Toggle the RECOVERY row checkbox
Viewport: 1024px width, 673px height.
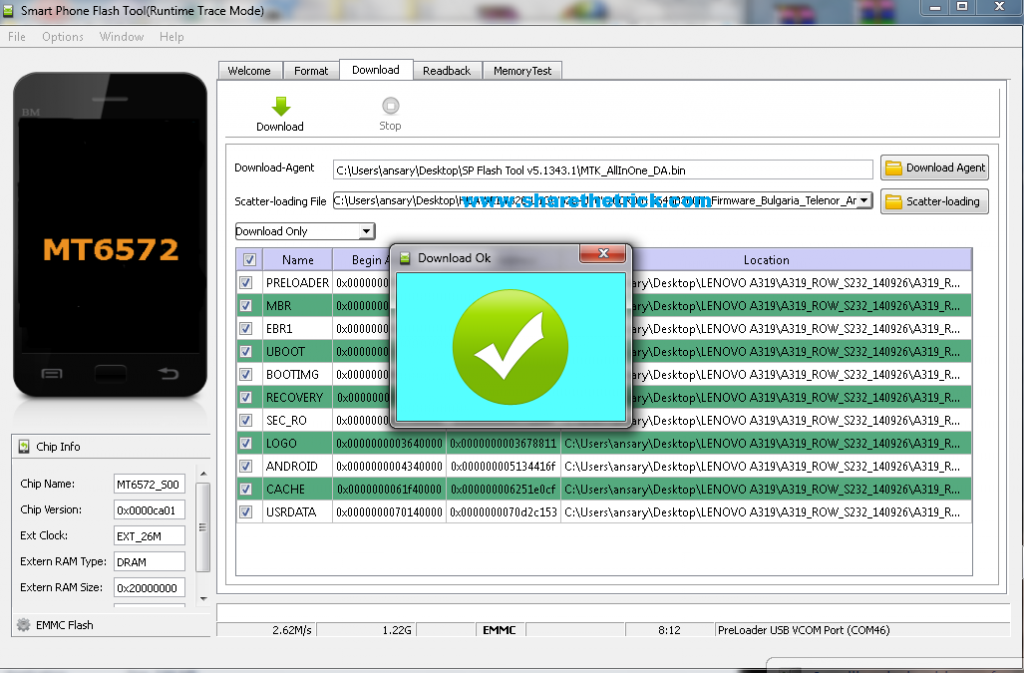tap(246, 398)
